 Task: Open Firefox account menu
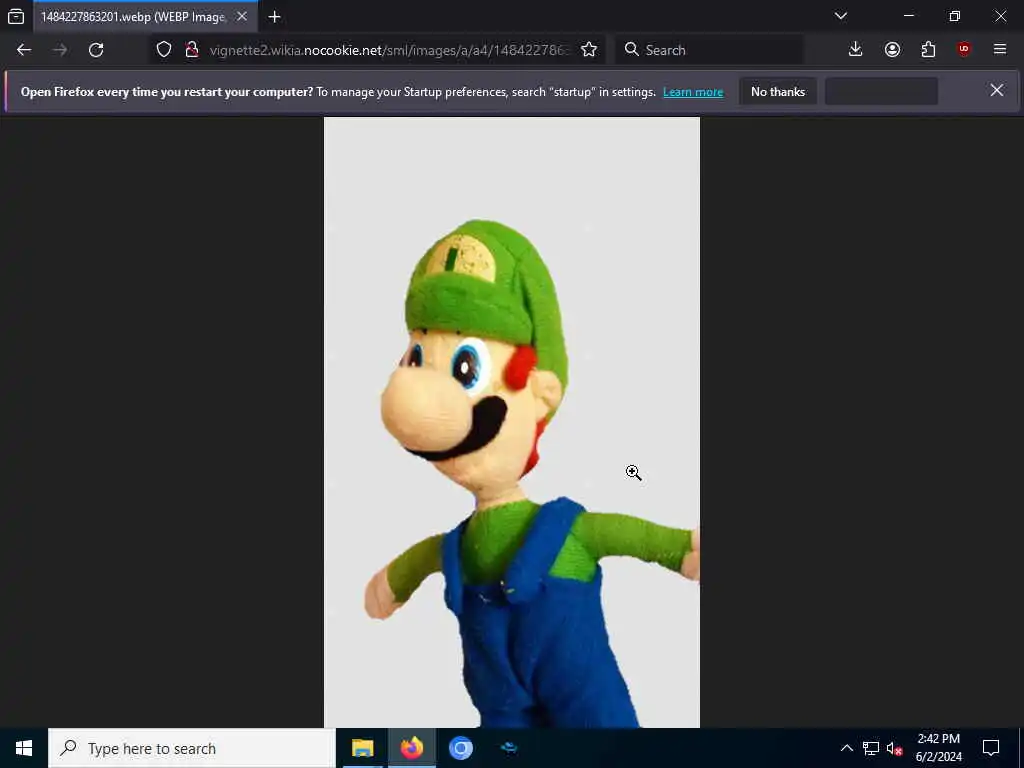tap(892, 50)
